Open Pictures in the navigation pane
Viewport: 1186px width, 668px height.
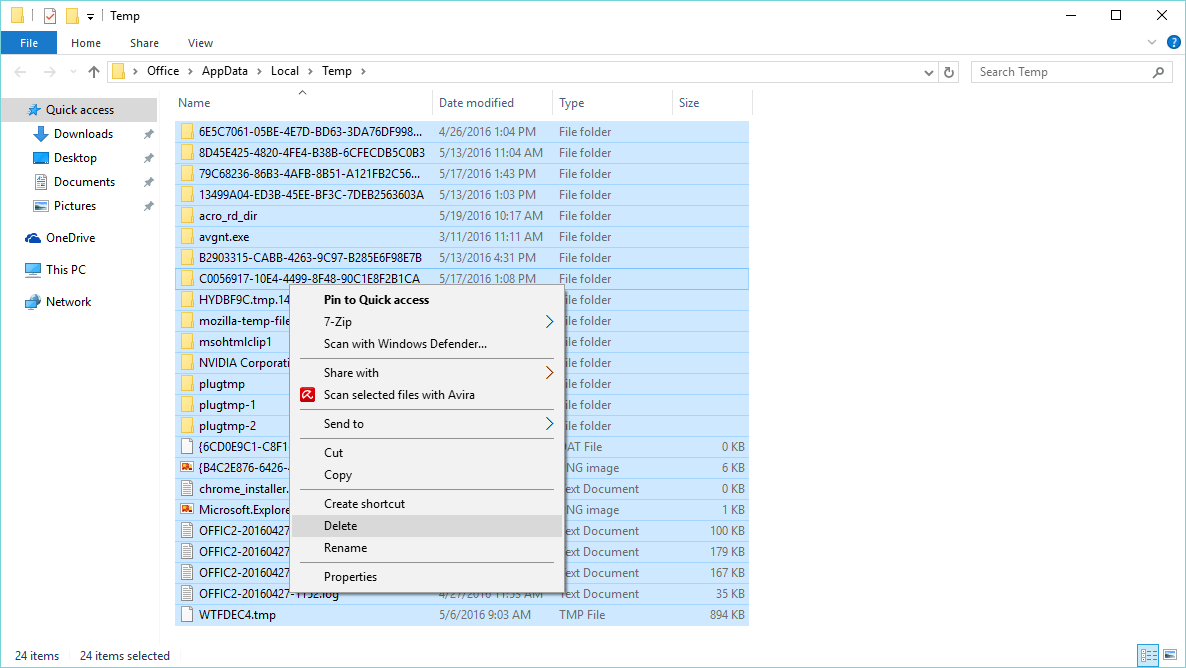click(x=75, y=206)
